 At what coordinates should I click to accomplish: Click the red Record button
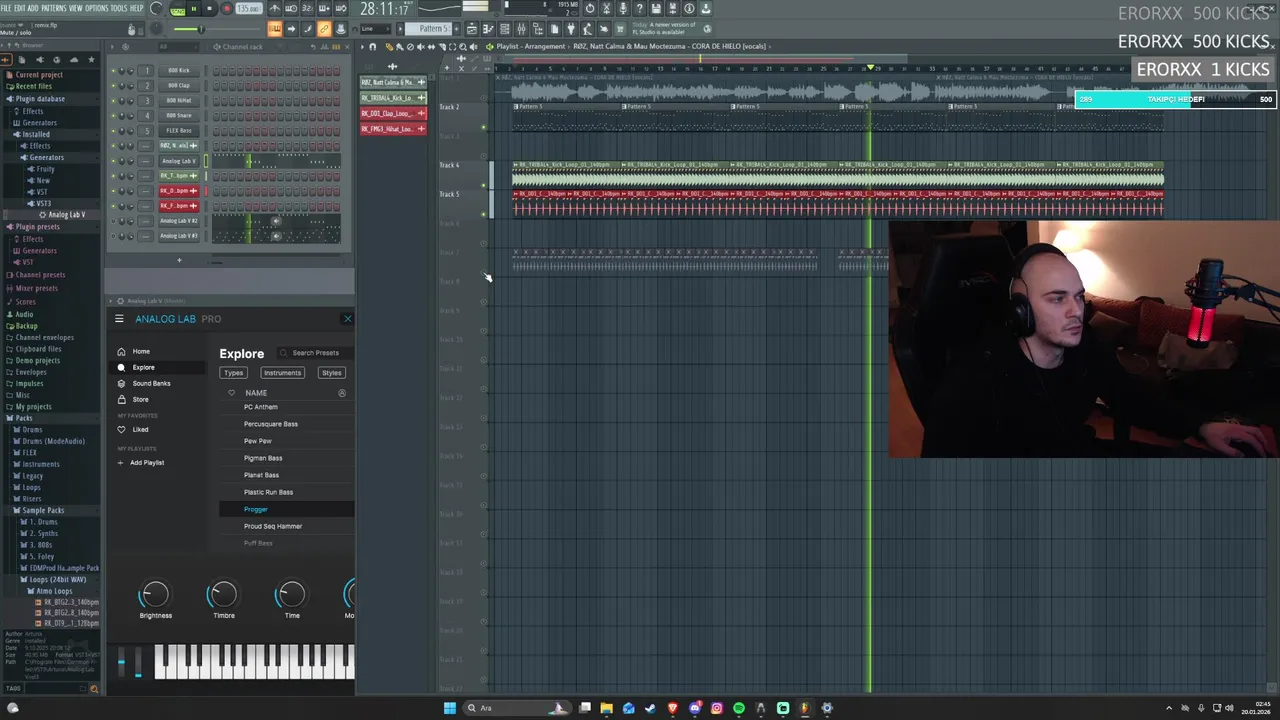[x=227, y=9]
